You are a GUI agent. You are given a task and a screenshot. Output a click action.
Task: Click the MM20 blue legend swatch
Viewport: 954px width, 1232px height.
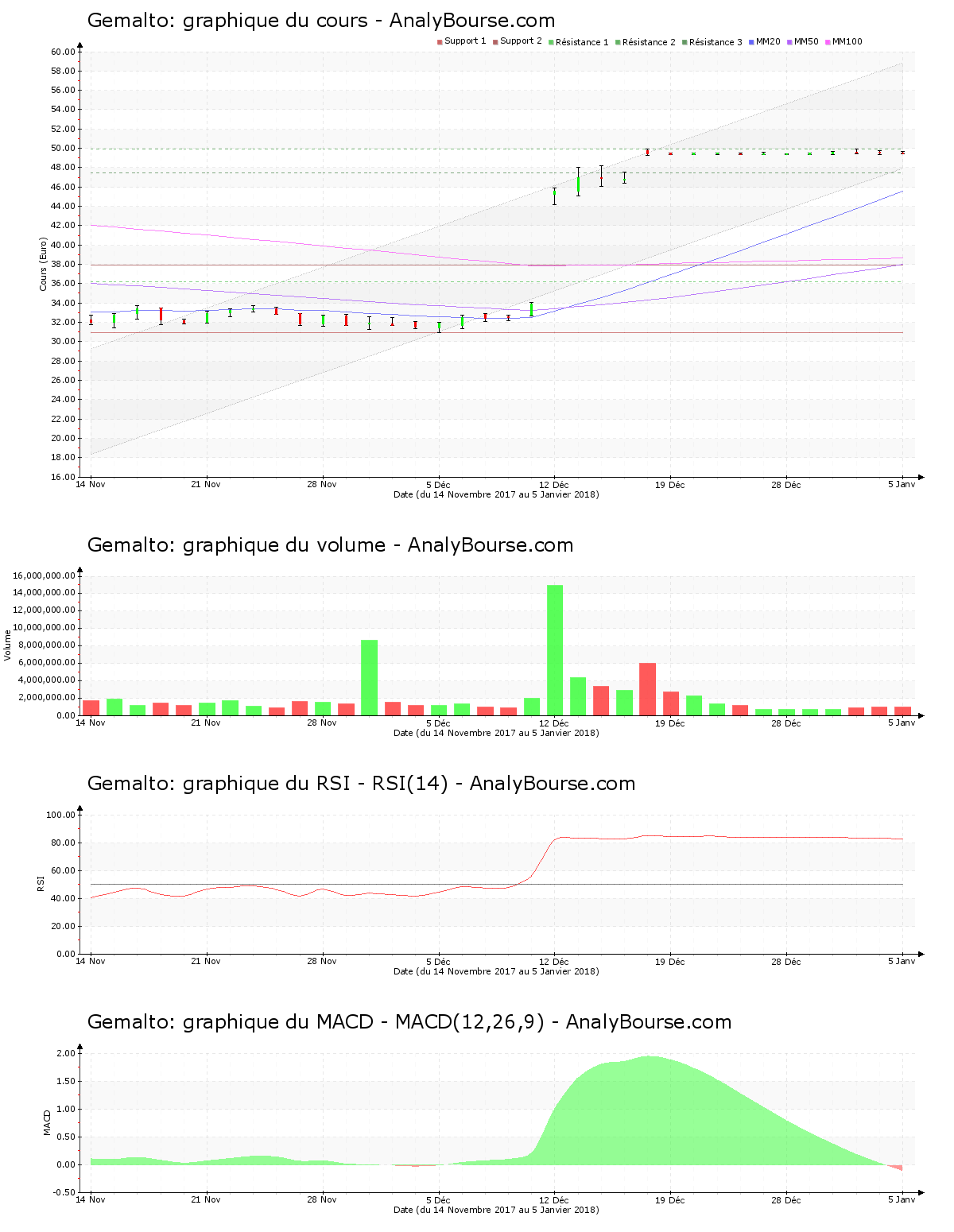(x=751, y=42)
